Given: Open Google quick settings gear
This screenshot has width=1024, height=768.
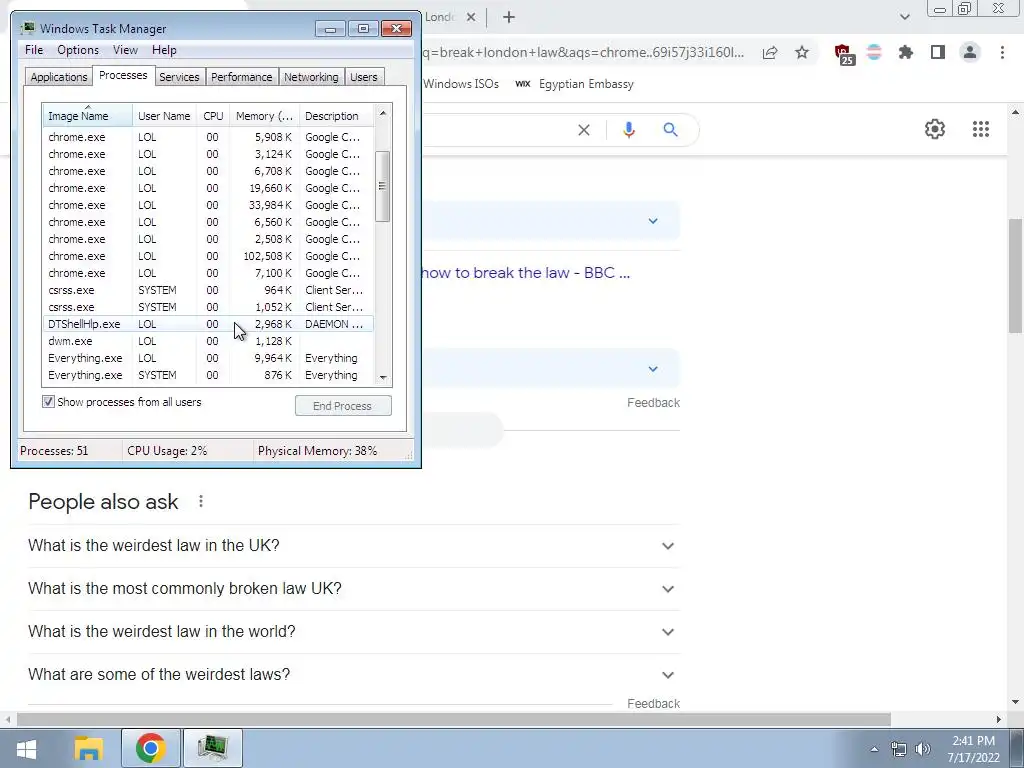Looking at the screenshot, I should point(935,129).
